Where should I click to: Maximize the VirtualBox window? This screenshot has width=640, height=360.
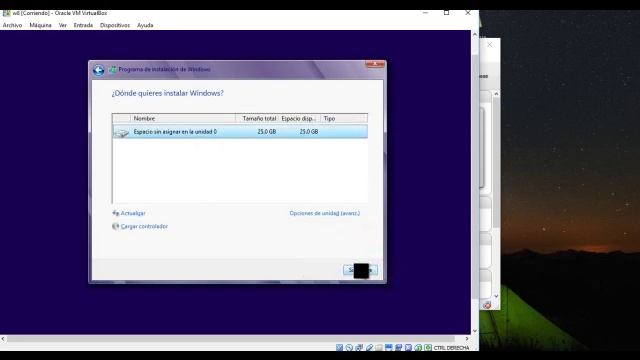tap(447, 13)
